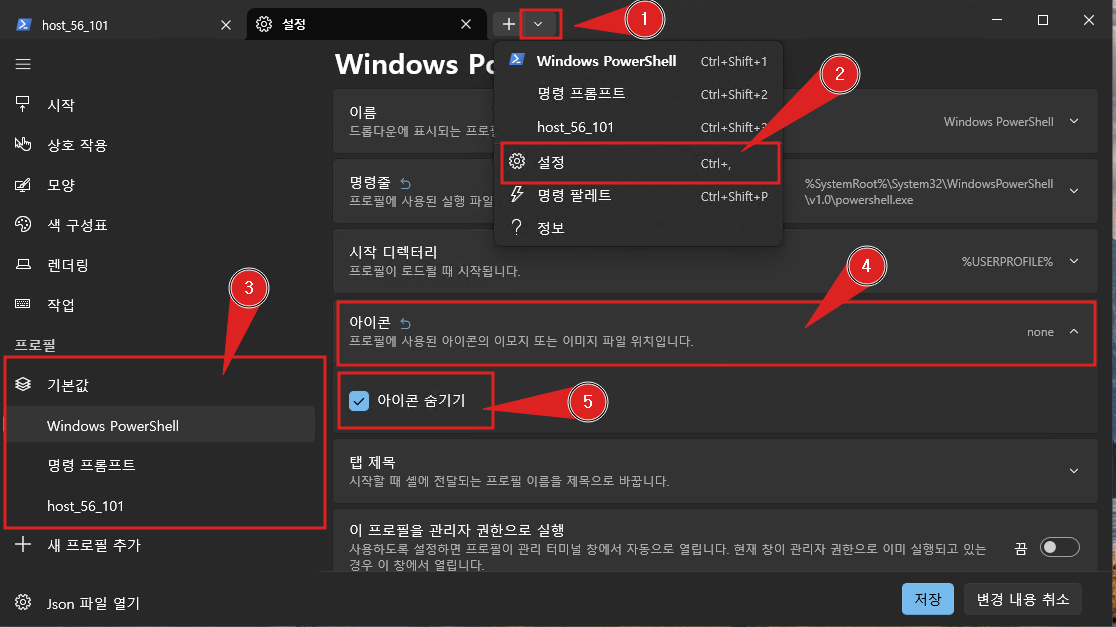Click the 모양 appearance icon
The height and width of the screenshot is (627, 1116).
(x=23, y=185)
